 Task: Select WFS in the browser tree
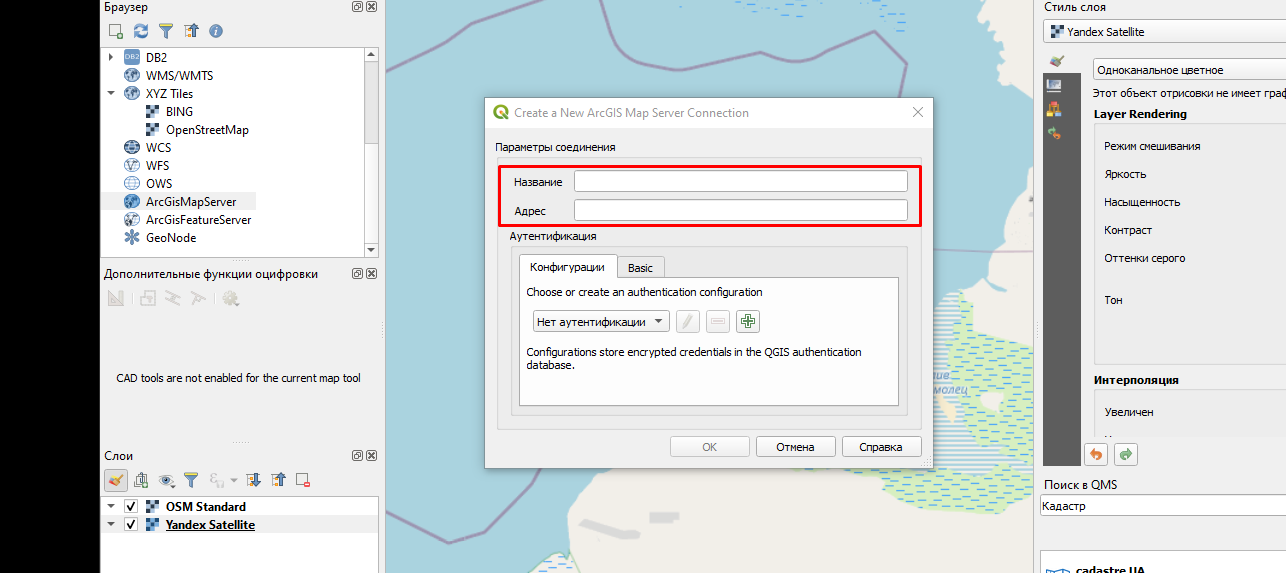point(157,165)
